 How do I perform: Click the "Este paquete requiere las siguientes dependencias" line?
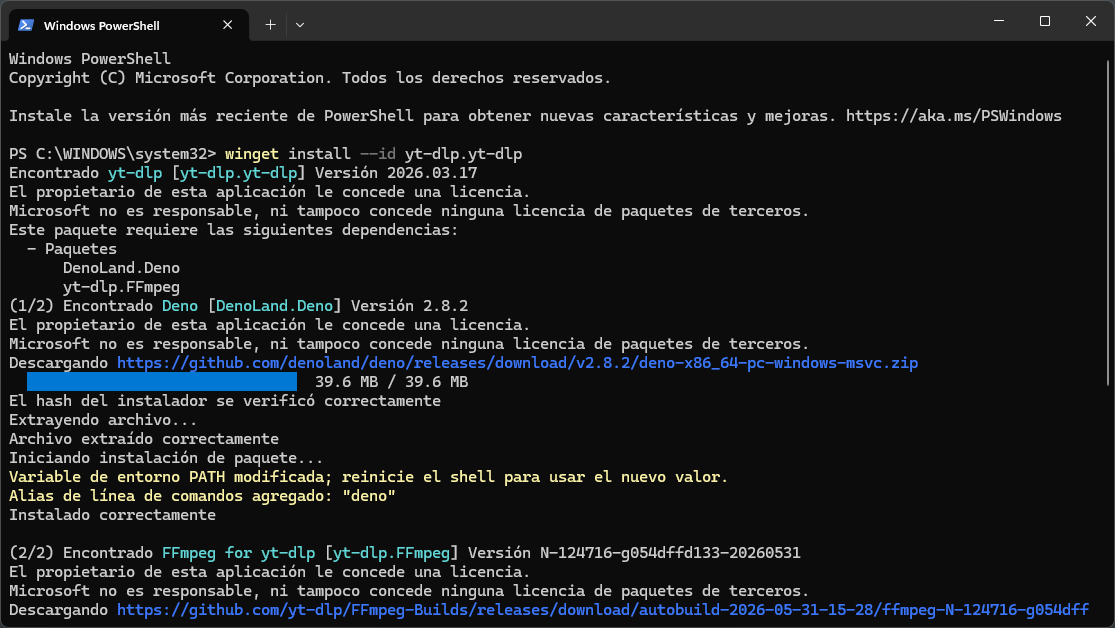coord(233,230)
